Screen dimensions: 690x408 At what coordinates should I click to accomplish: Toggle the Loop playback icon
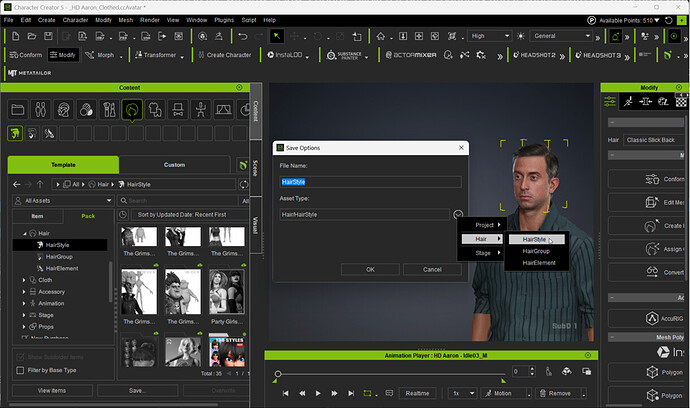pos(367,393)
